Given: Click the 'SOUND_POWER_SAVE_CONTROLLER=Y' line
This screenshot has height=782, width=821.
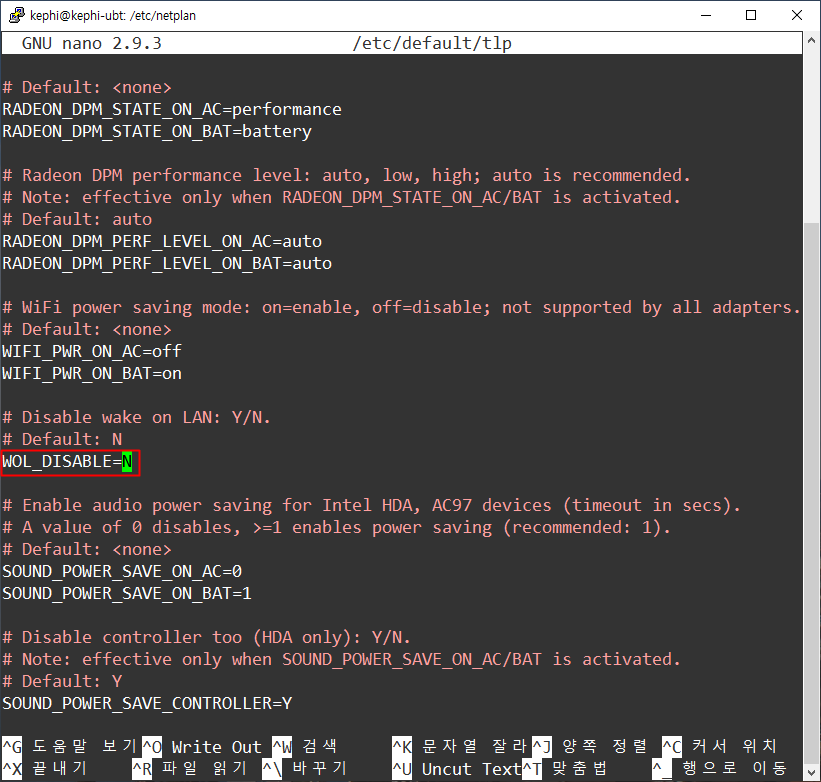Looking at the screenshot, I should [x=147, y=703].
